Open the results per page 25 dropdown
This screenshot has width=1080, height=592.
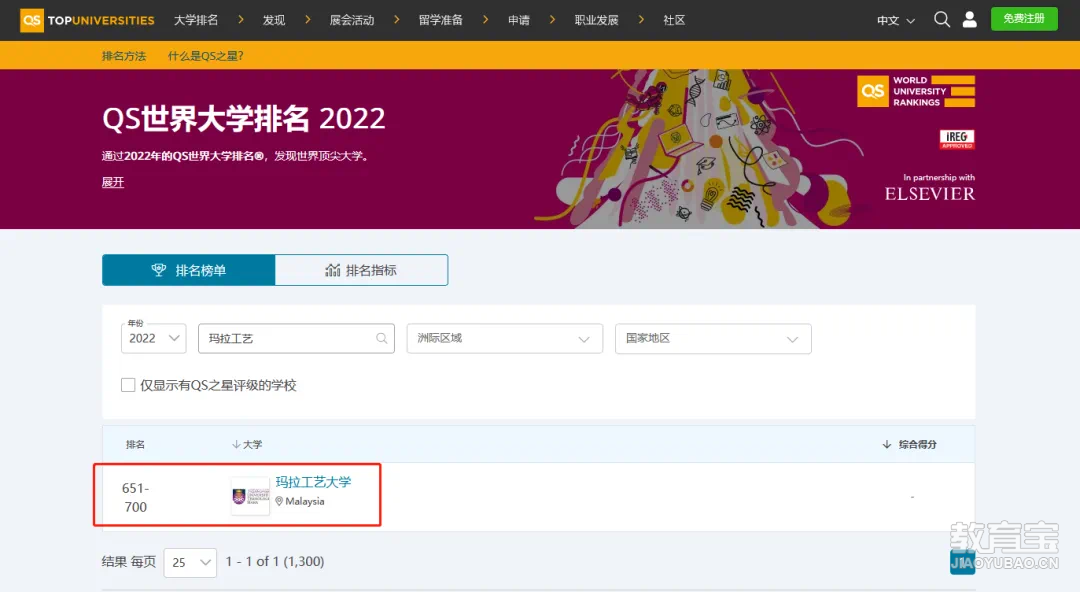[x=190, y=562]
